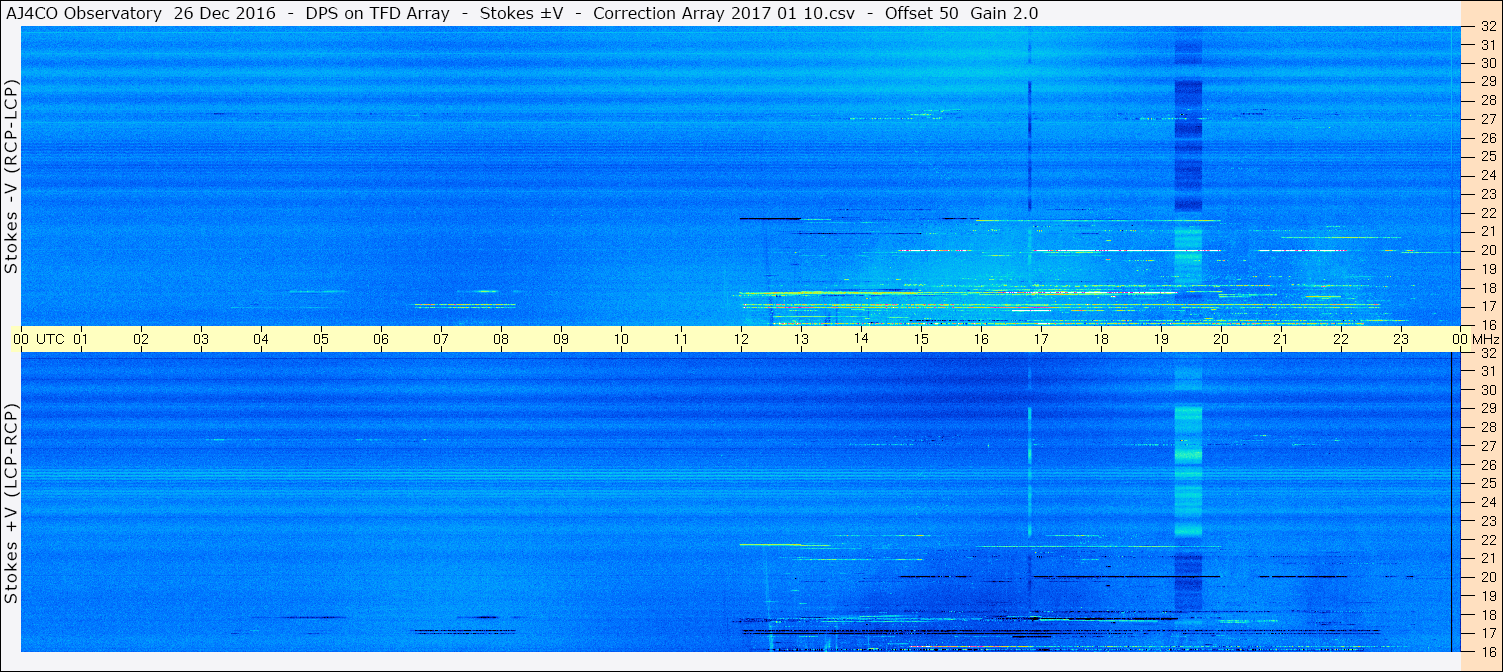This screenshot has width=1503, height=672.
Task: Select the 22 hour marker on UTC time axis
Action: pyautogui.click(x=1341, y=340)
